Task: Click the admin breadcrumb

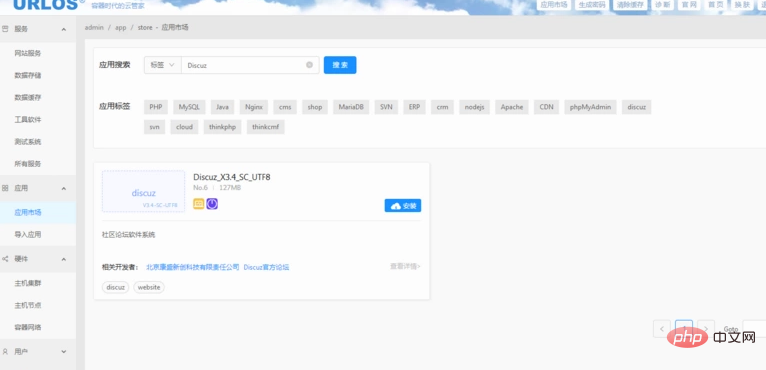Action: 94,27
